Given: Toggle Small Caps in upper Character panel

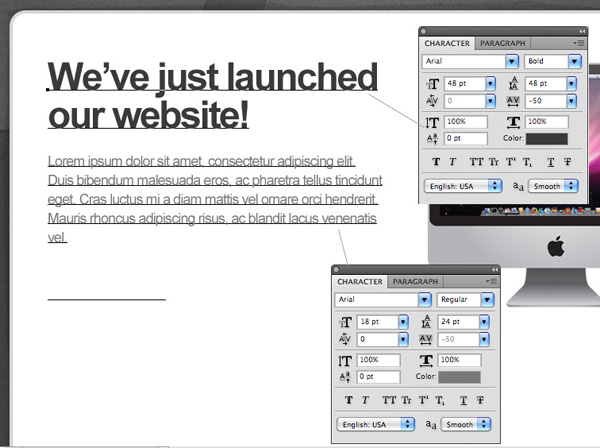Looking at the screenshot, I should click(x=494, y=162).
